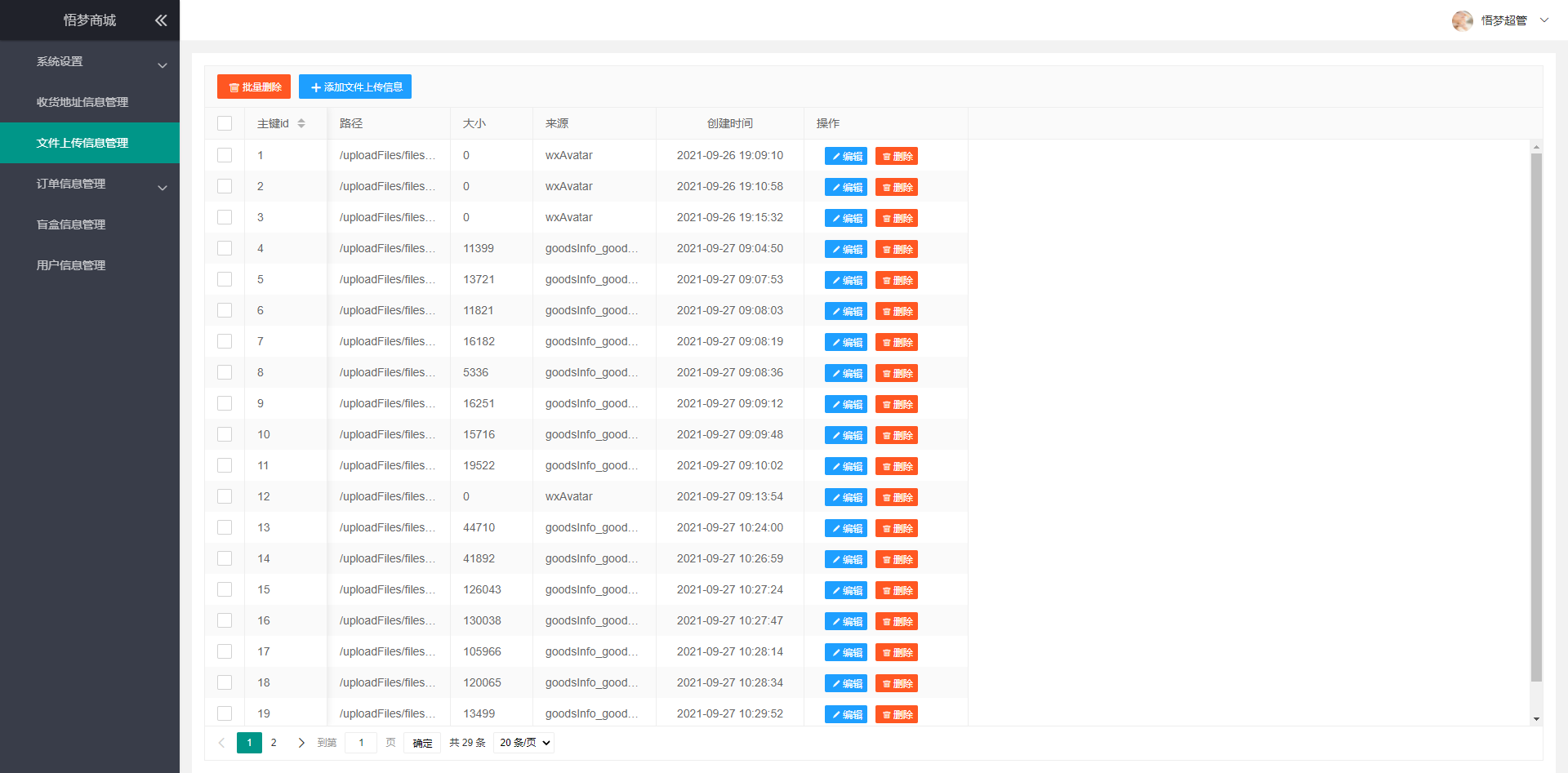The image size is (1568, 773).
Task: Sort by 主键id column arrows
Action: (301, 123)
